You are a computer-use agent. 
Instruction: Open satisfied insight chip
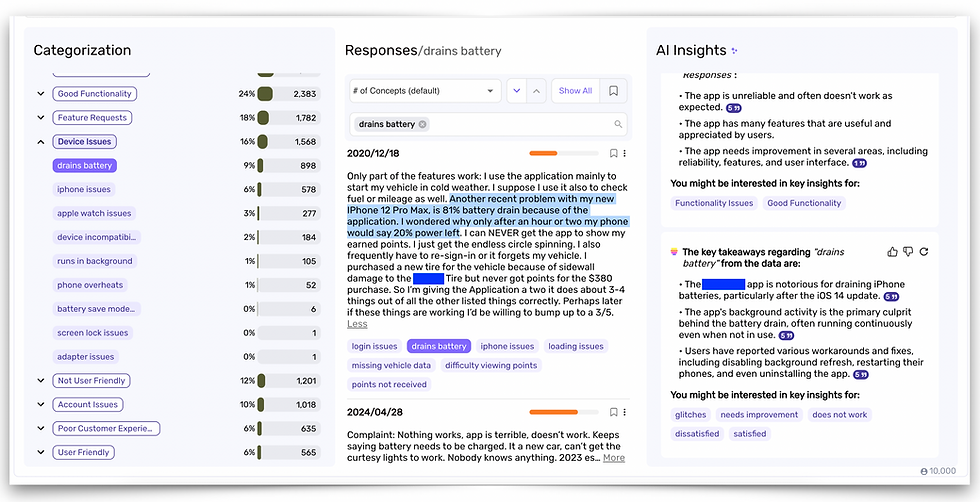[750, 434]
